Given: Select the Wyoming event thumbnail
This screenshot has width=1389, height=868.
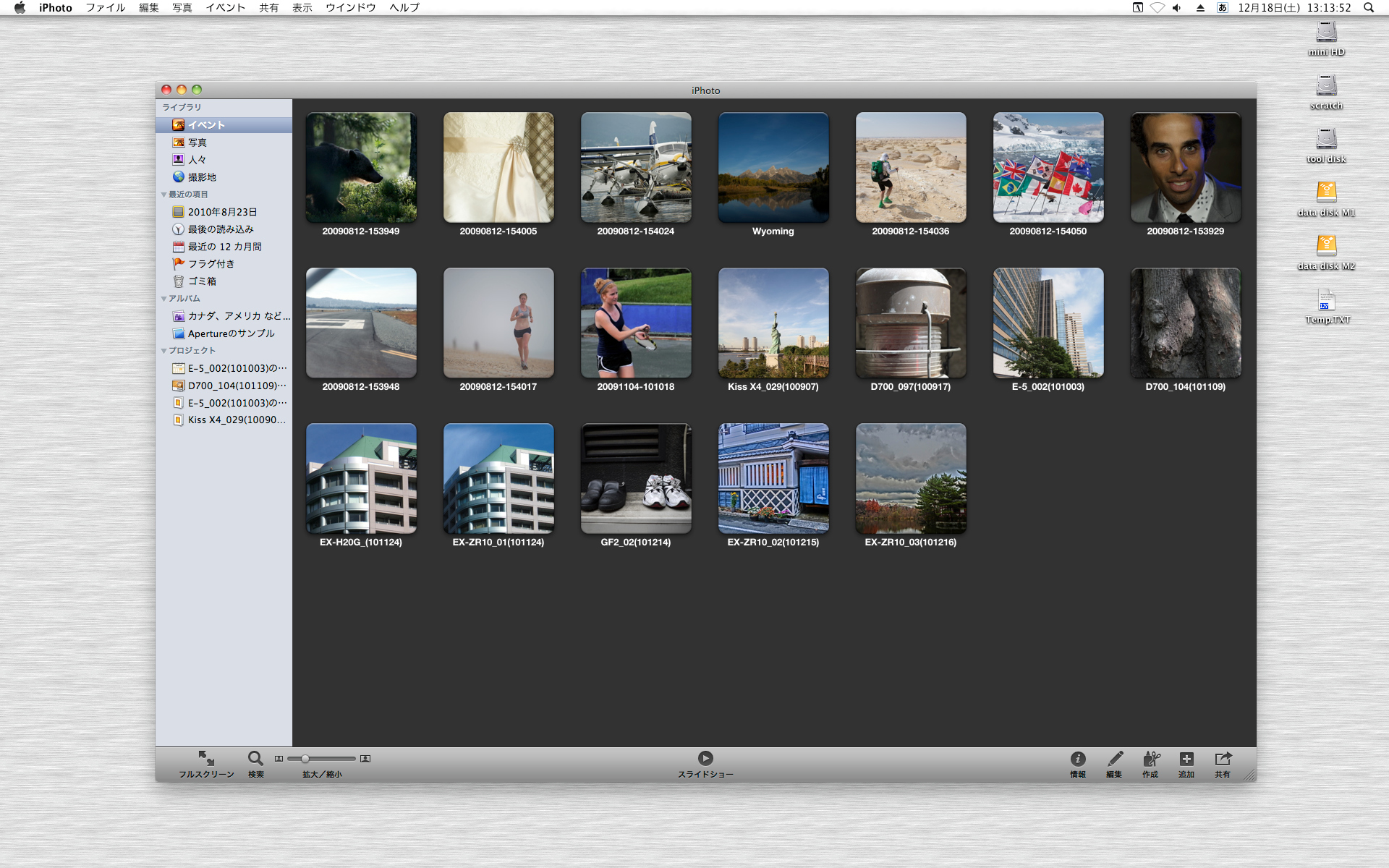Looking at the screenshot, I should pos(773,168).
